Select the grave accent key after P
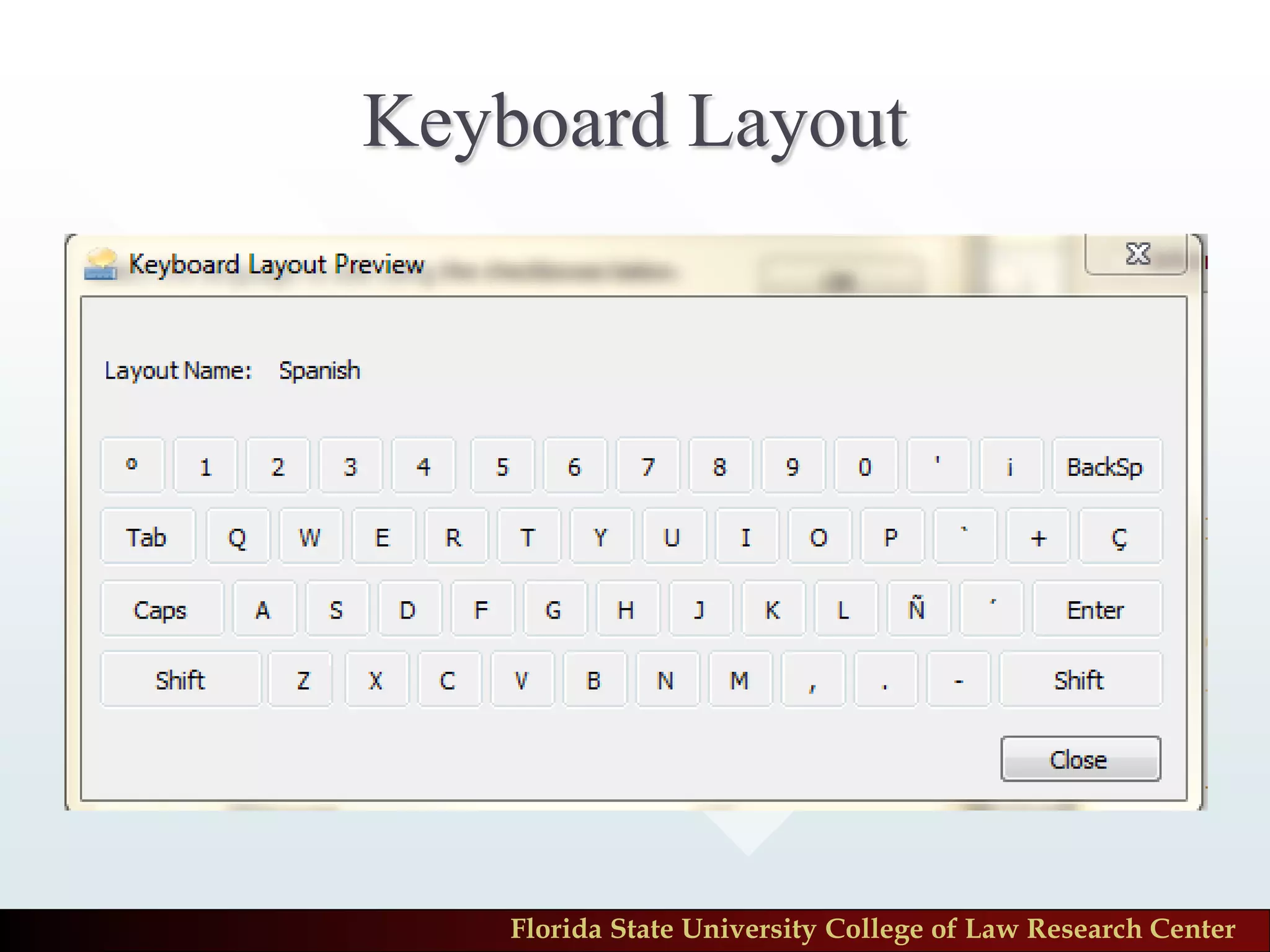Viewport: 1270px width, 952px height. (x=965, y=537)
